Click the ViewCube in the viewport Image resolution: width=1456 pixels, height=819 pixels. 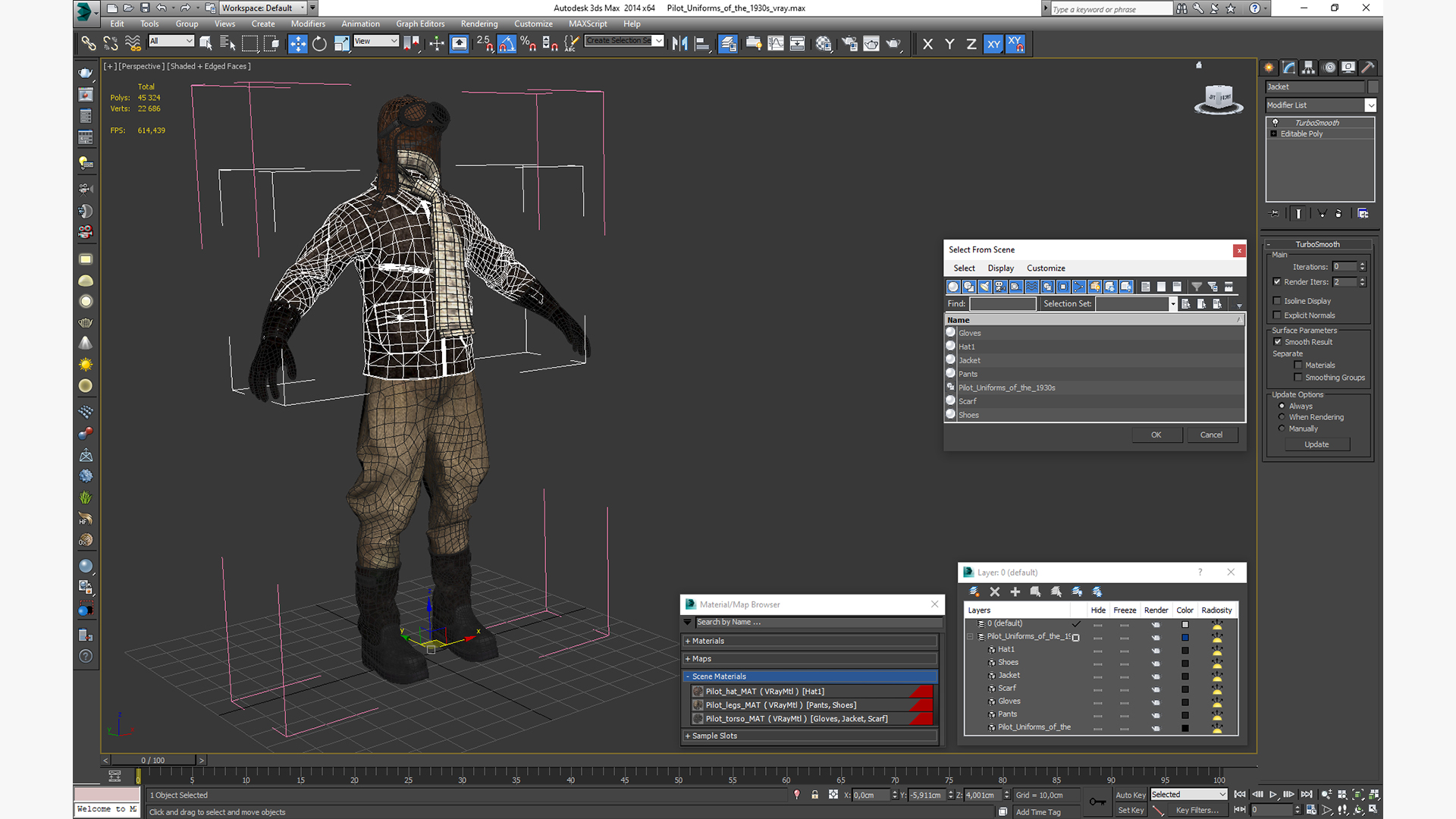(1219, 99)
